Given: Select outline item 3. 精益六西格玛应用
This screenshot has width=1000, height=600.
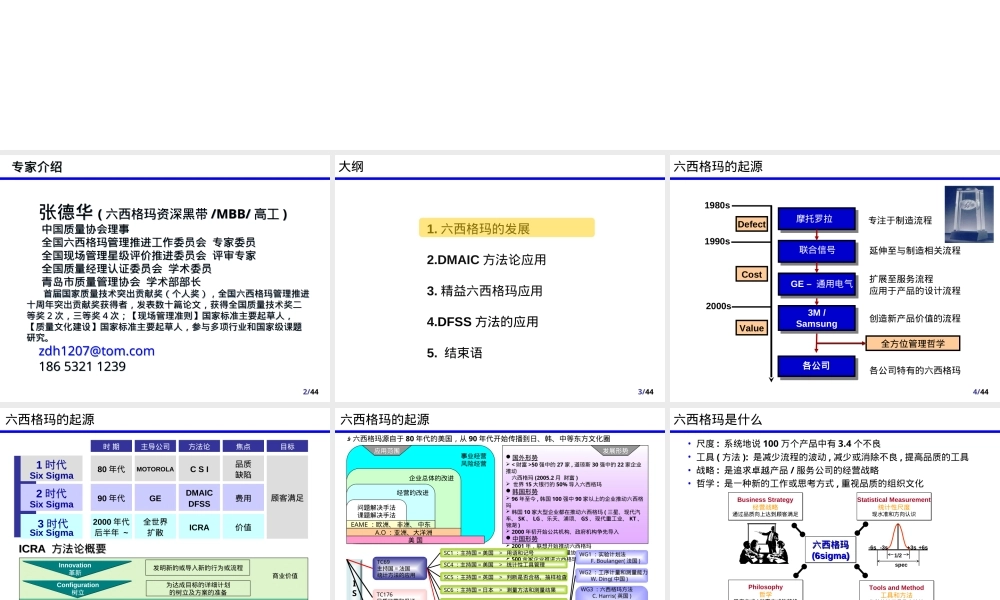Looking at the screenshot, I should pos(485,291).
